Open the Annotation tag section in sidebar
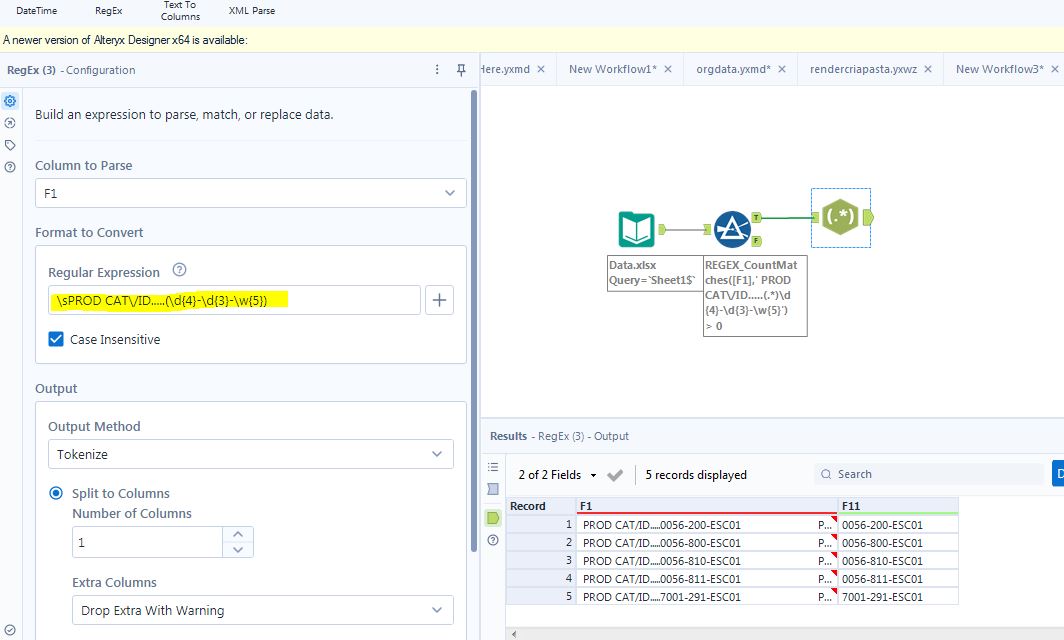The width and height of the screenshot is (1064, 640). click(10, 145)
